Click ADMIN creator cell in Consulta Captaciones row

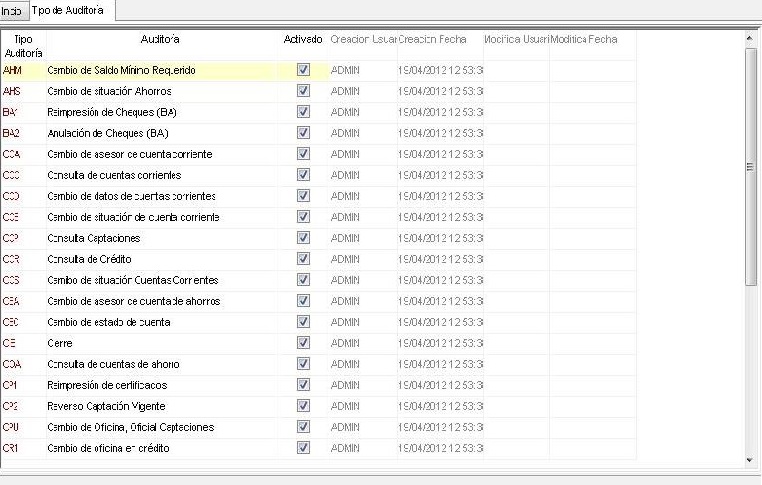pyautogui.click(x=363, y=238)
